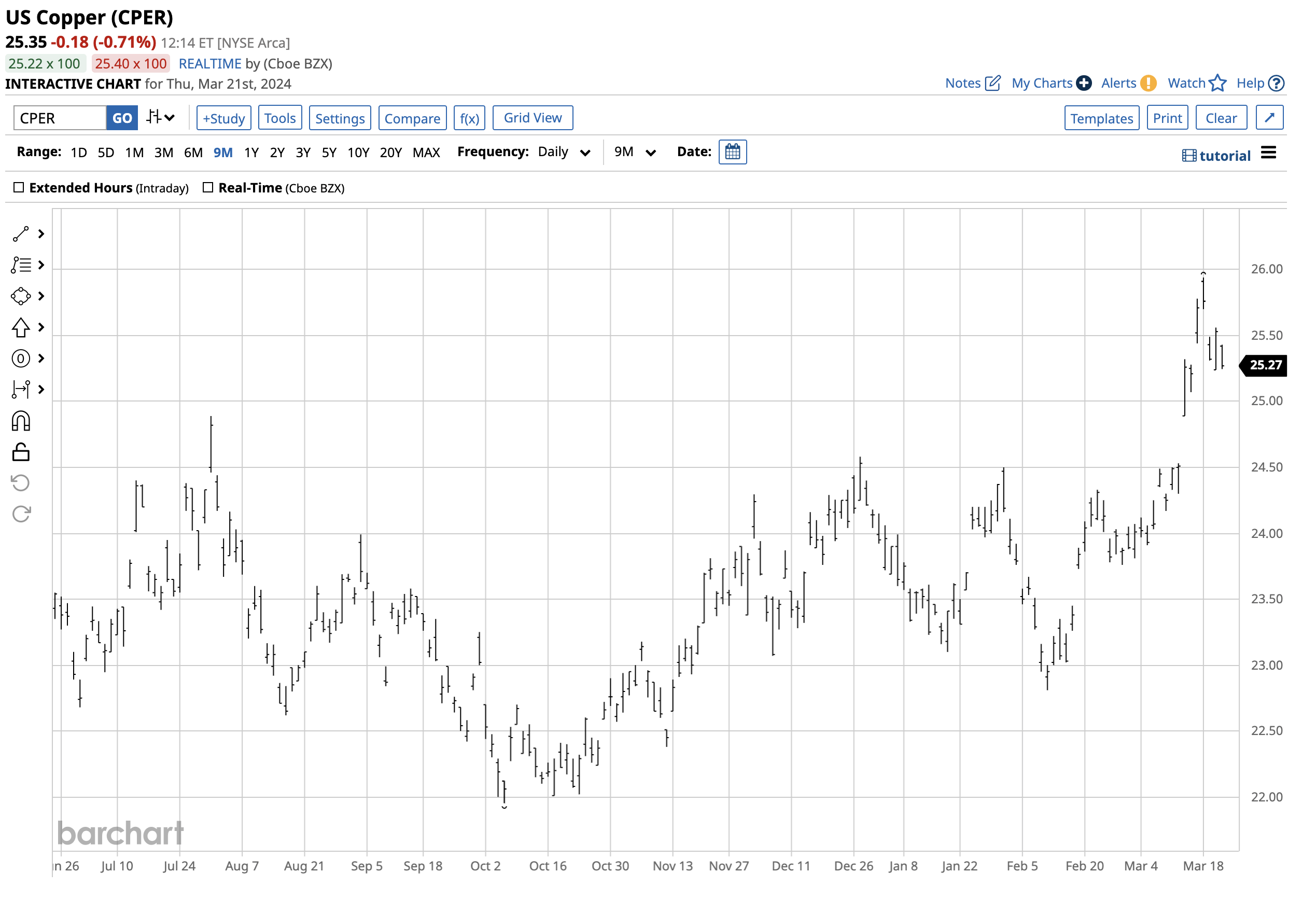Click the CPER symbol input field
This screenshot has height=914, width=1316.
click(60, 118)
